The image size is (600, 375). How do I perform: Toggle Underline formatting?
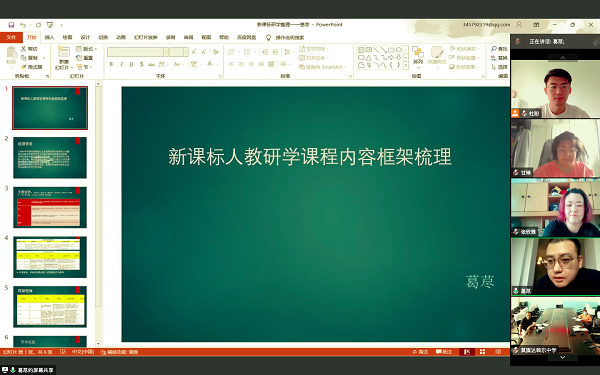coord(131,64)
